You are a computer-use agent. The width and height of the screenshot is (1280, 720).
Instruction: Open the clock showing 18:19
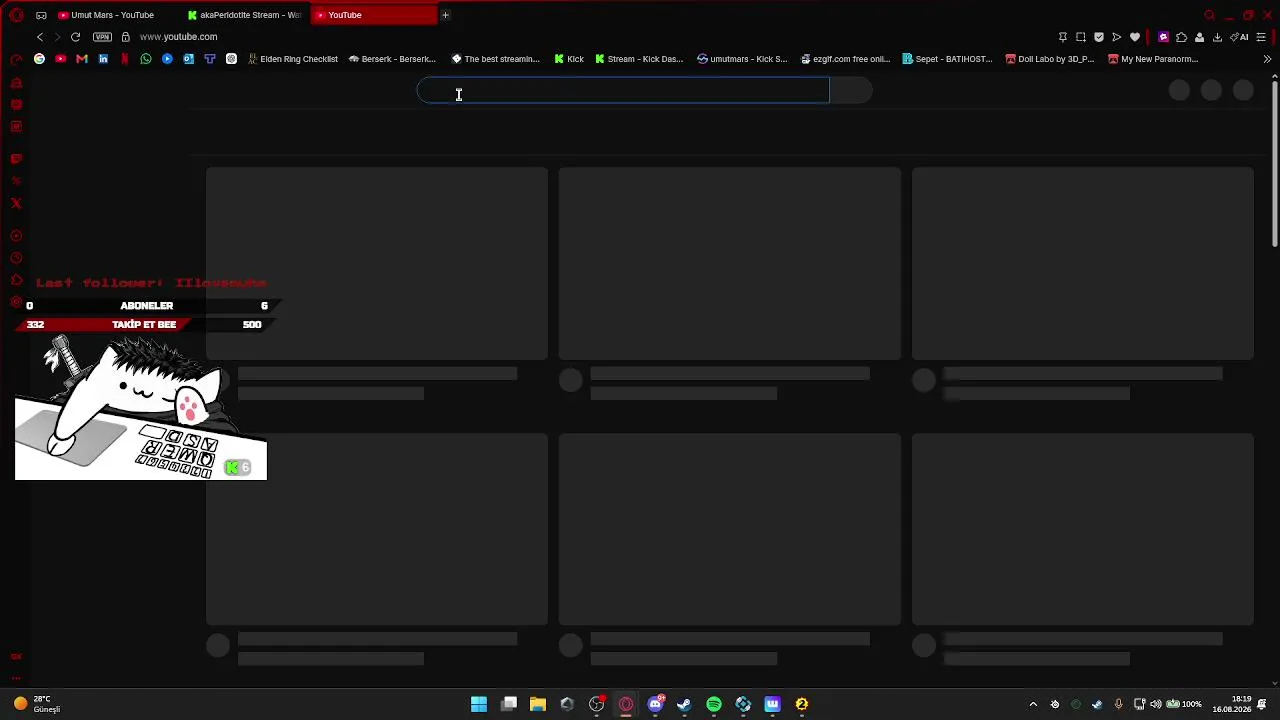[1232, 704]
